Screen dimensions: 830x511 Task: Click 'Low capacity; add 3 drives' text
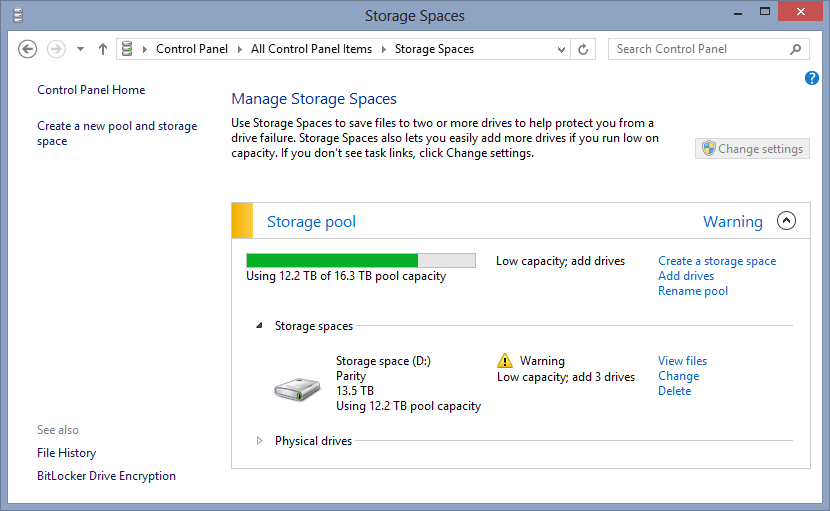(566, 377)
